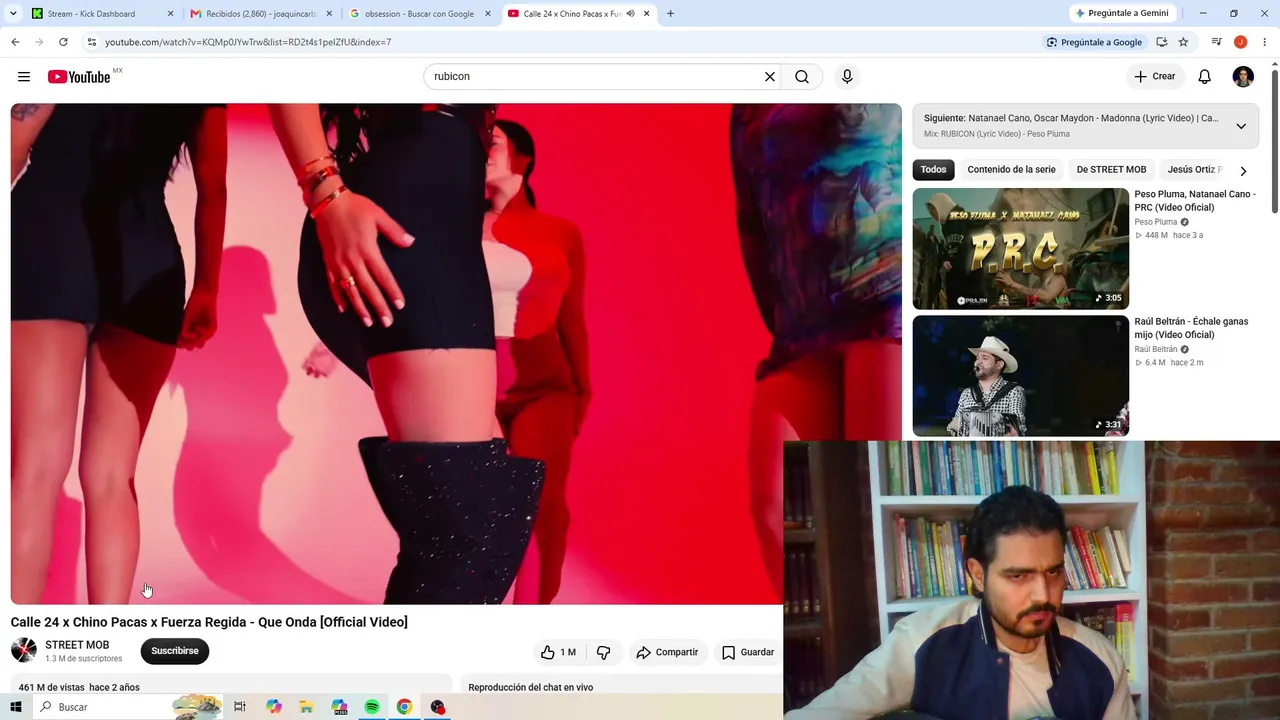This screenshot has height=720, width=1280.
Task: Switch to the Gmail Recibidos tab
Action: pos(262,14)
